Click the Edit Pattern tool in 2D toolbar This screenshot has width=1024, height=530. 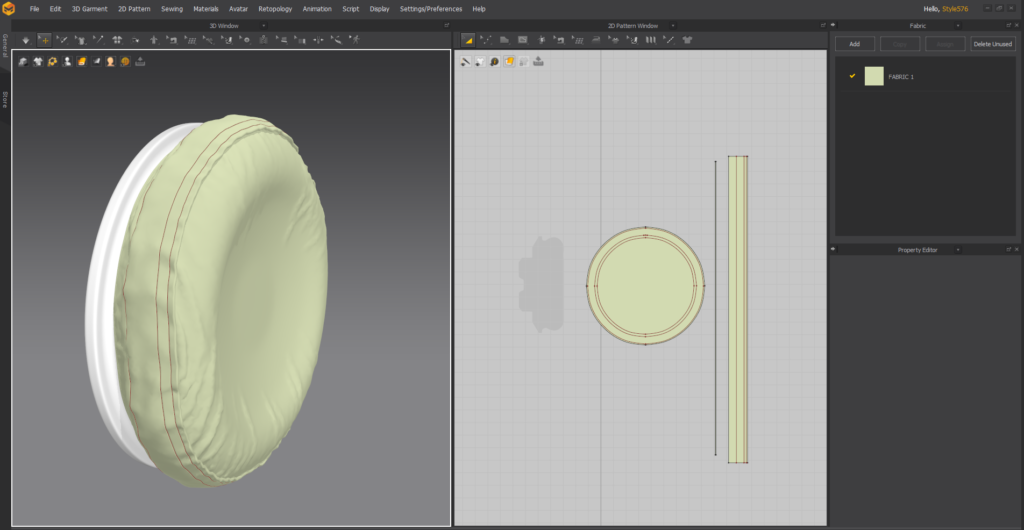[486, 40]
